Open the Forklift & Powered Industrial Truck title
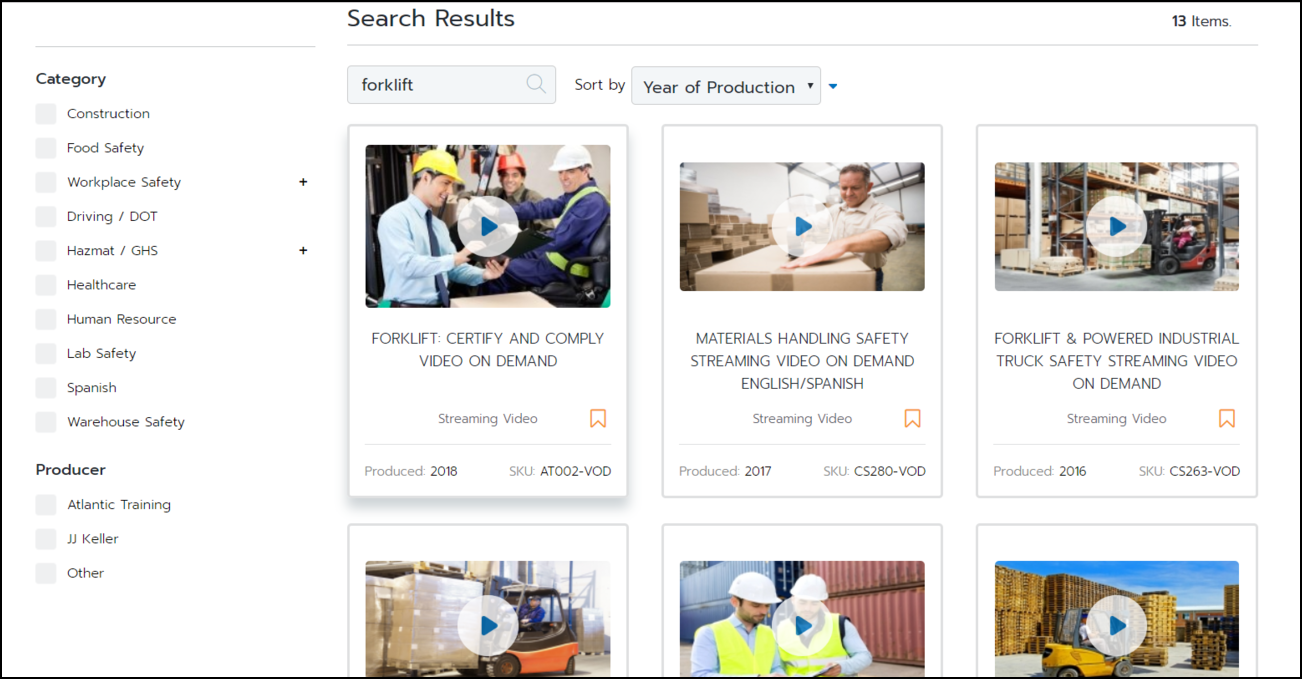Screen dimensions: 1302x679 1117,361
